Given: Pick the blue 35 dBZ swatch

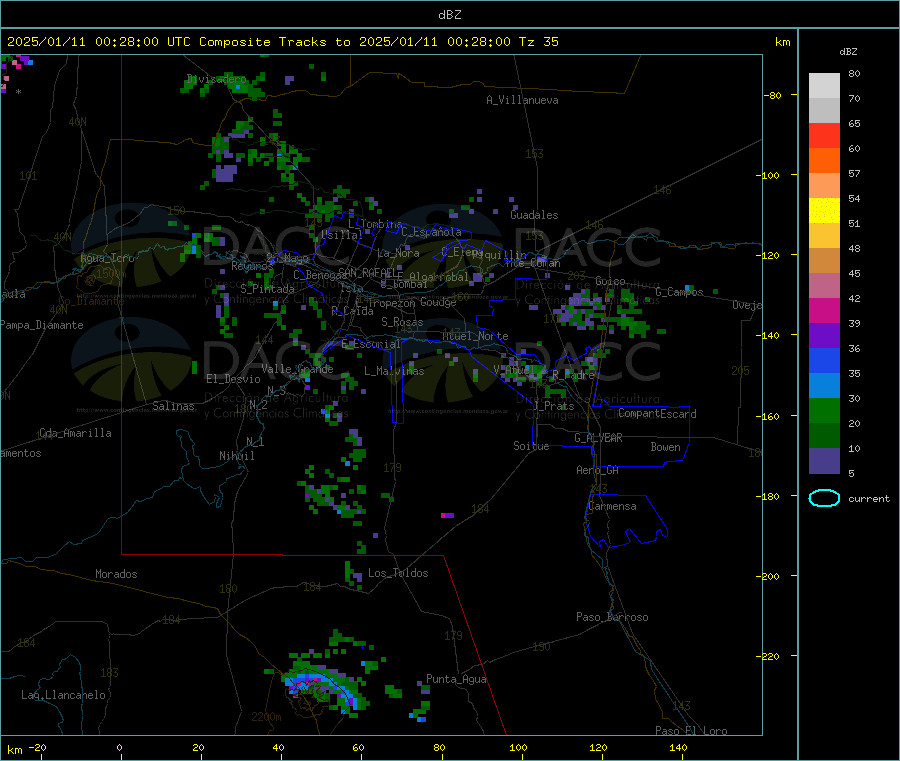Looking at the screenshot, I should pos(824,360).
